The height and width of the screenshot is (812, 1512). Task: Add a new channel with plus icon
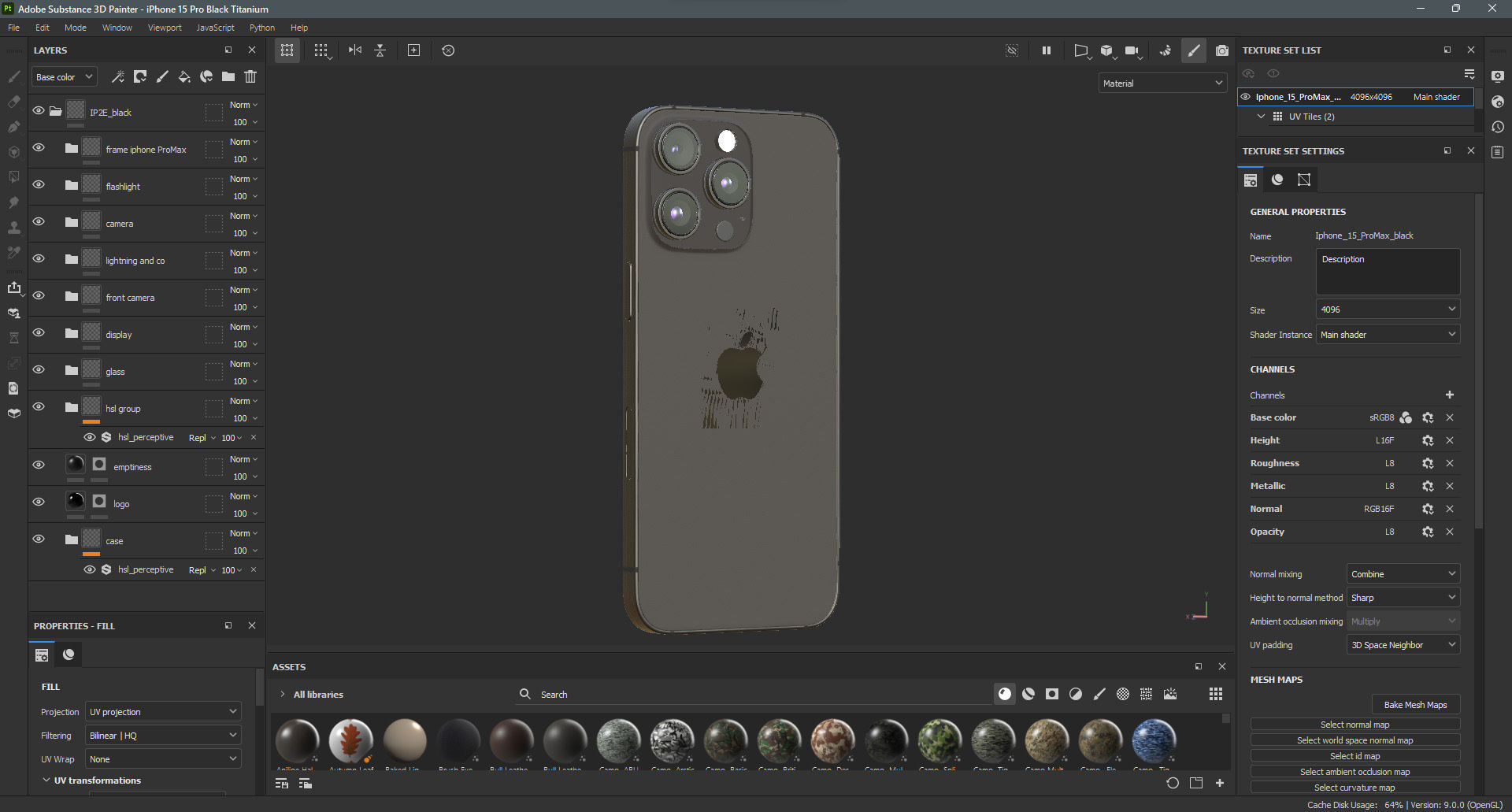[x=1450, y=395]
